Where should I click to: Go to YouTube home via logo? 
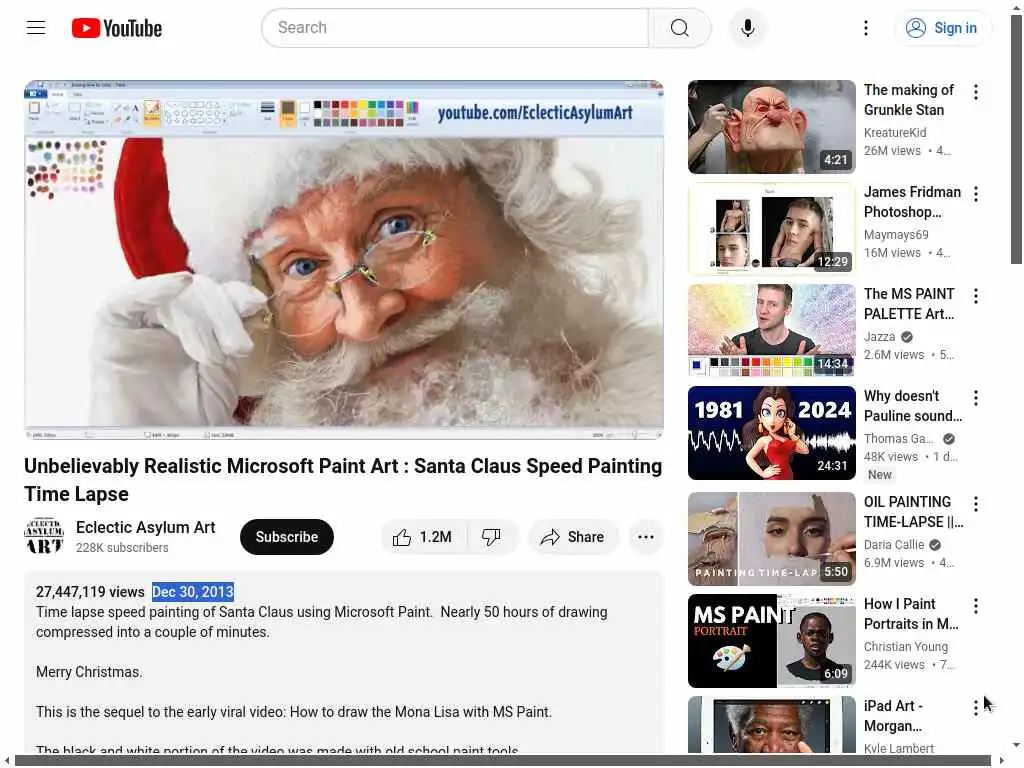pyautogui.click(x=117, y=28)
